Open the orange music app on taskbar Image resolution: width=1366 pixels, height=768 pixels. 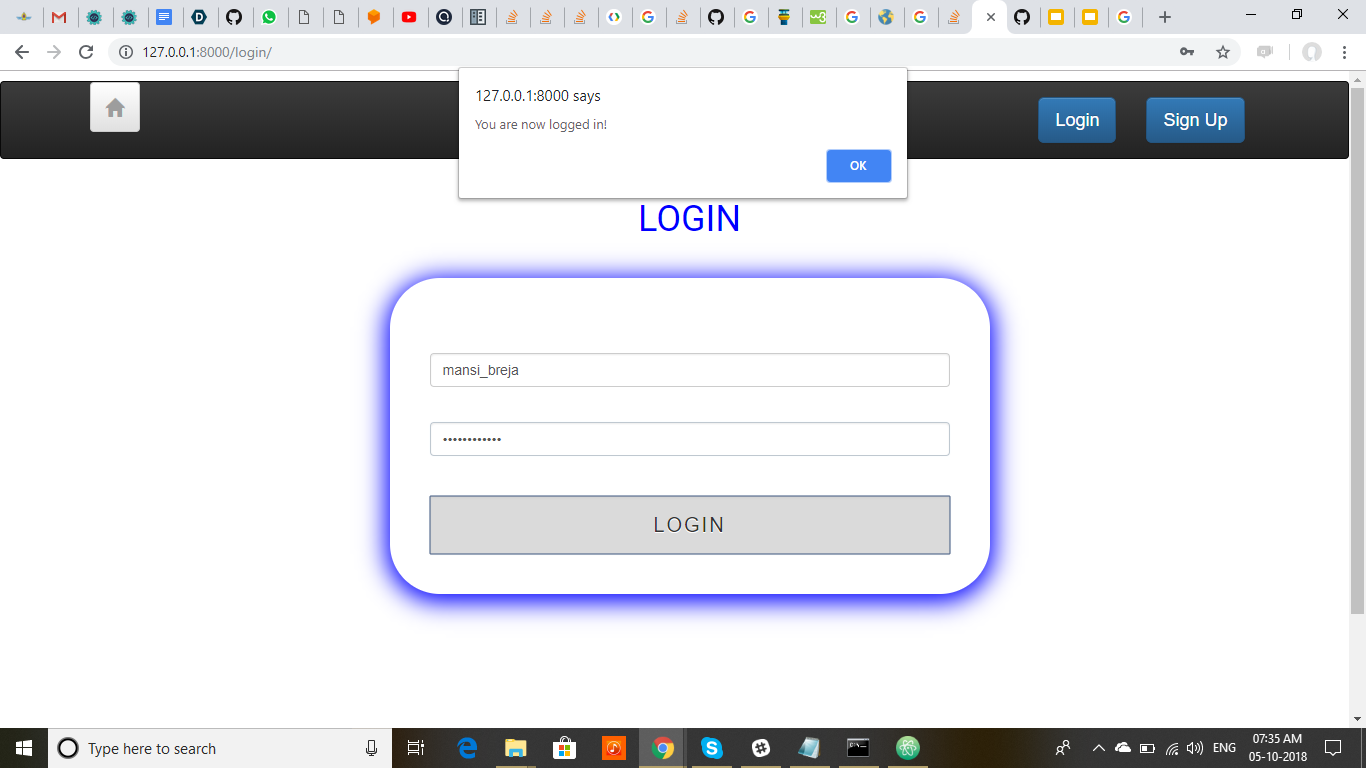point(614,748)
